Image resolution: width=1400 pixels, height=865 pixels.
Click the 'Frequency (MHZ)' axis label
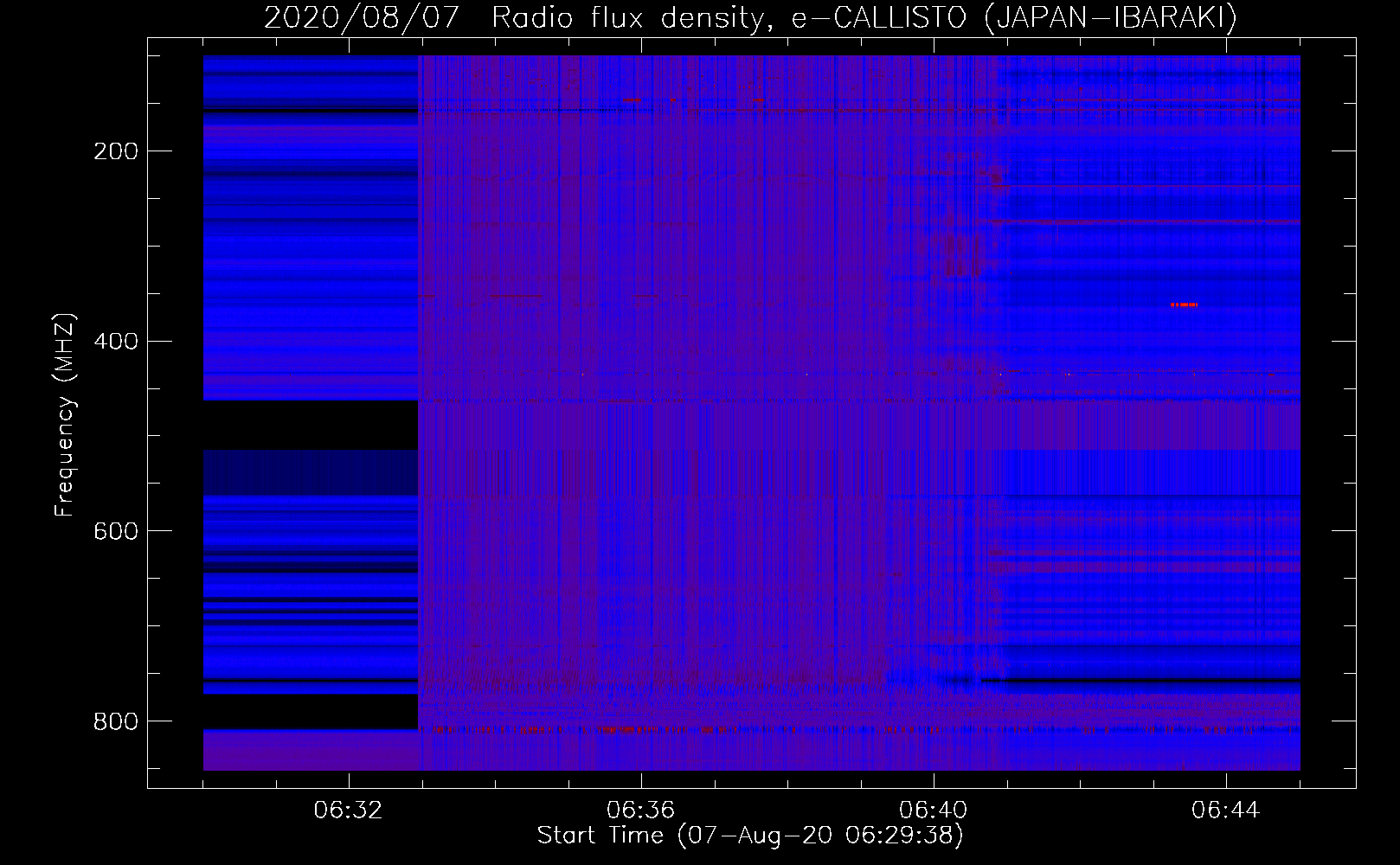click(x=65, y=415)
